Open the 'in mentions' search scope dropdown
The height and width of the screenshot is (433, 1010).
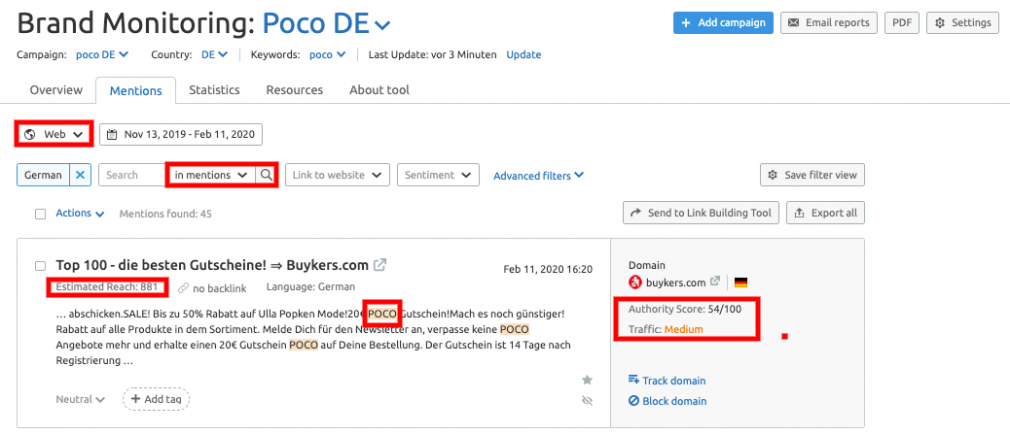(211, 175)
